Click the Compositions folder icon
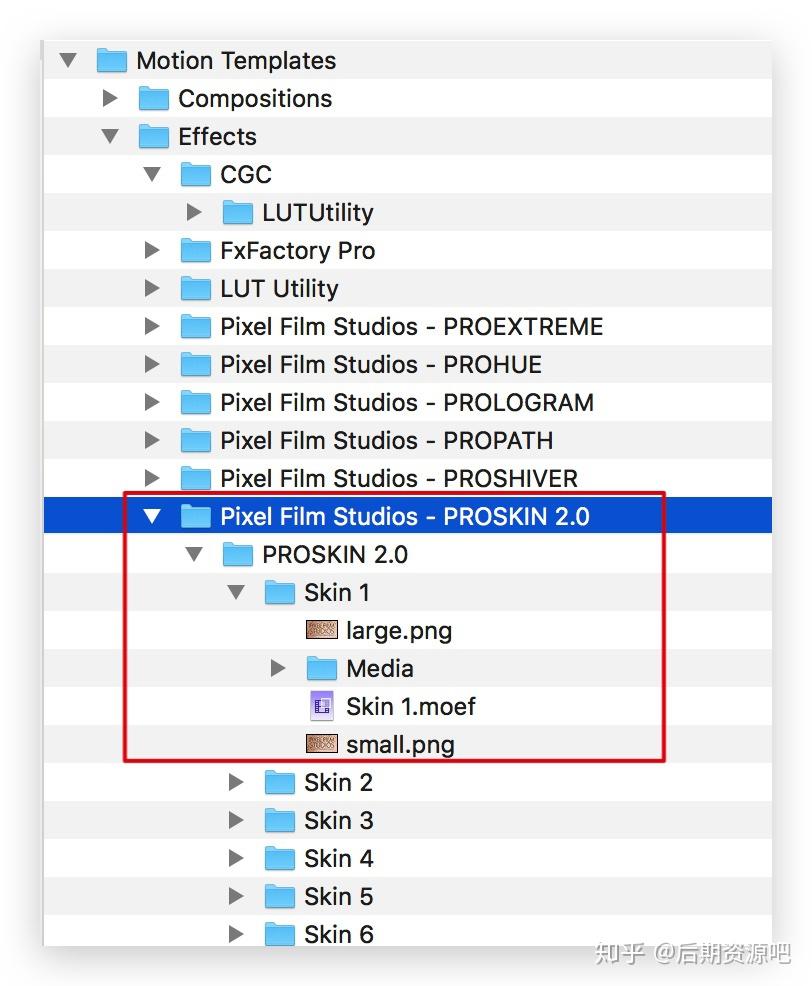Image resolution: width=812 pixels, height=986 pixels. [152, 98]
